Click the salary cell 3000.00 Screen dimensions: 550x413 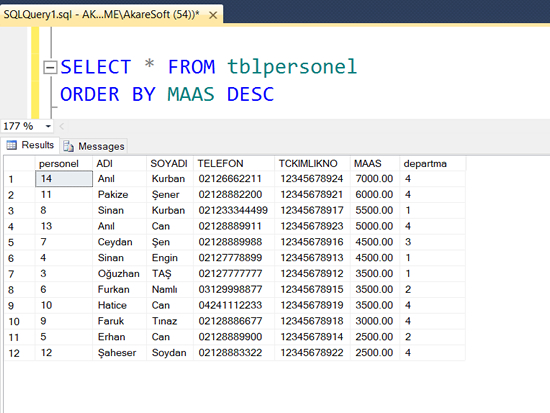click(x=375, y=321)
